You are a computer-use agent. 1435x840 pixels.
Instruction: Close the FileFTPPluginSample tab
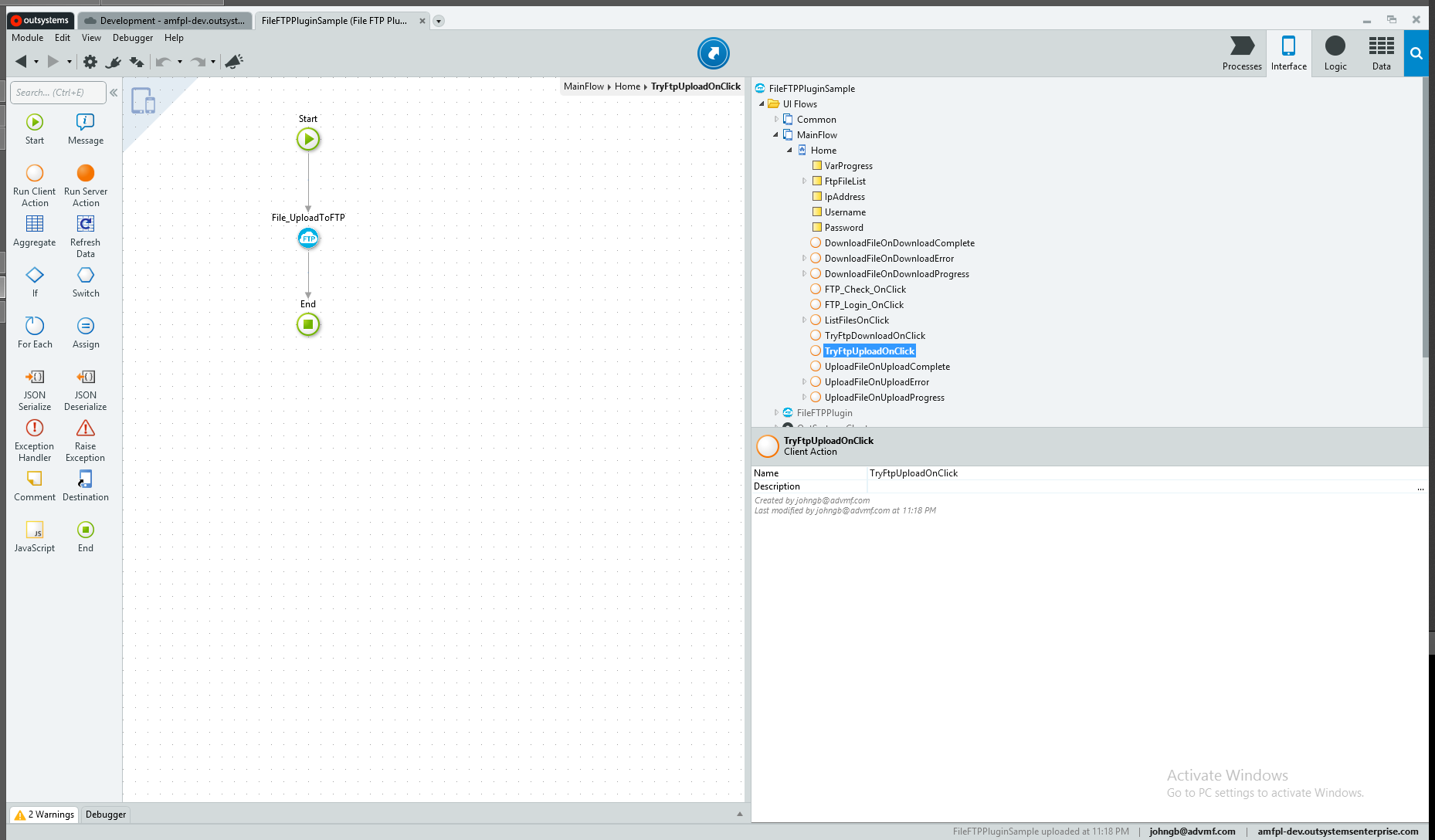[x=422, y=21]
